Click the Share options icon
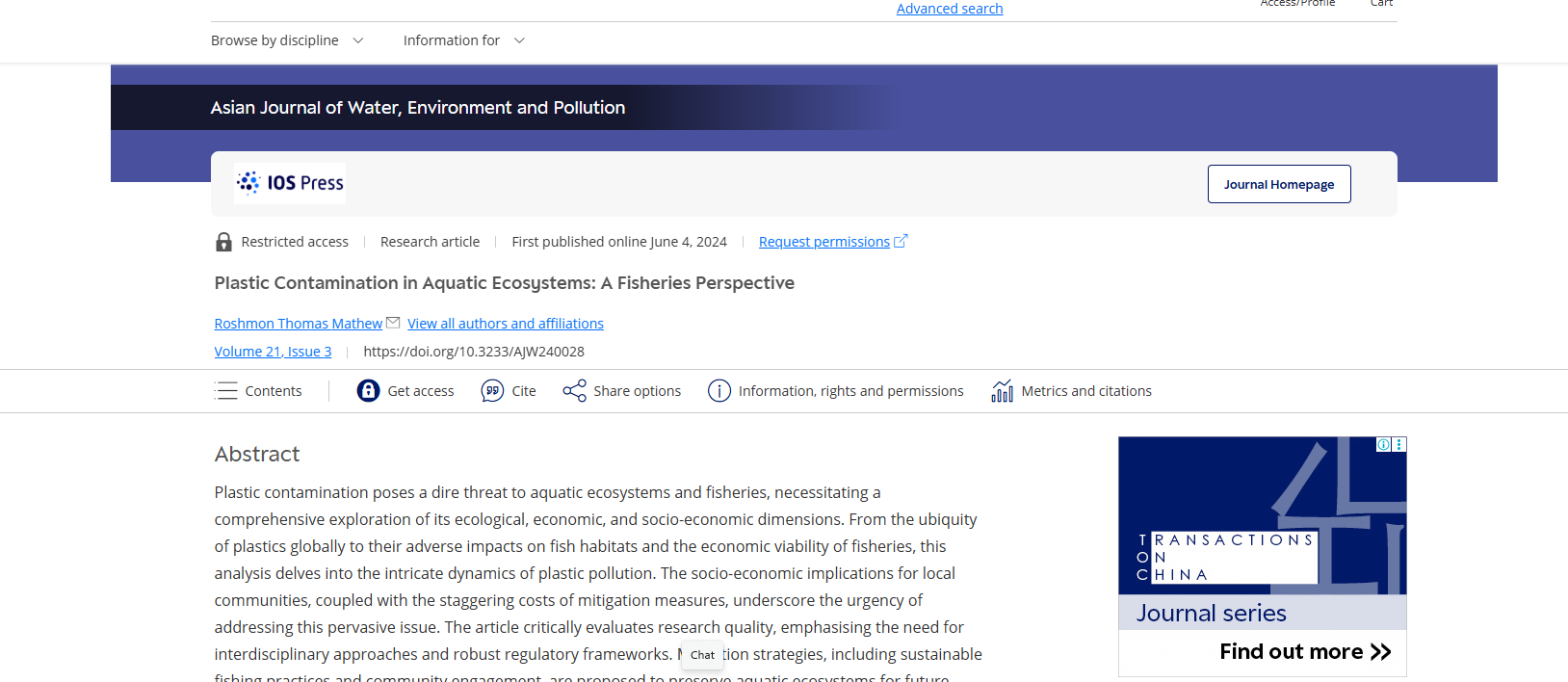The width and height of the screenshot is (1568, 682). (x=574, y=391)
